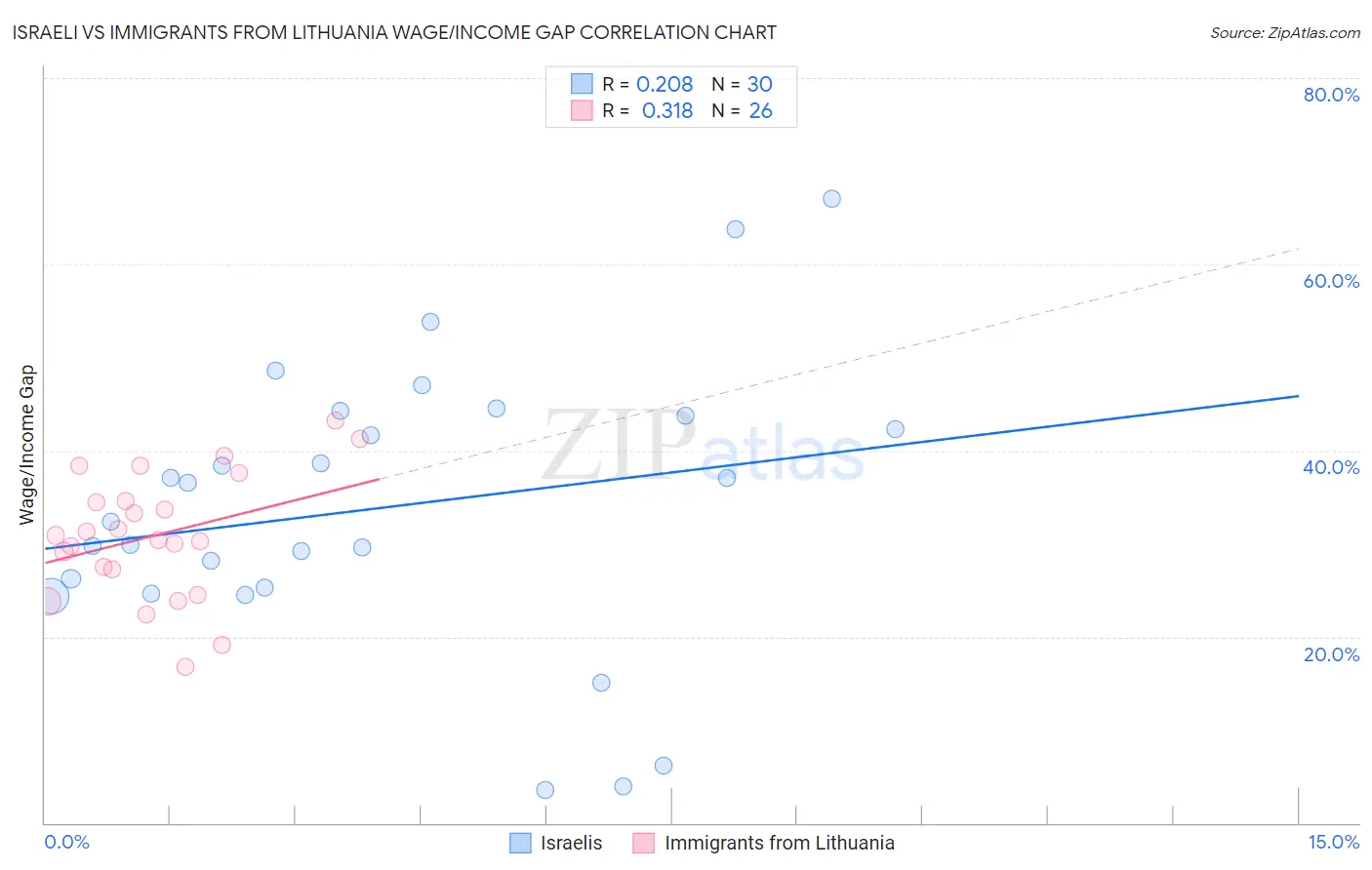Open the Source: ZipAtlas.com link
The image size is (1372, 870).
click(1285, 32)
